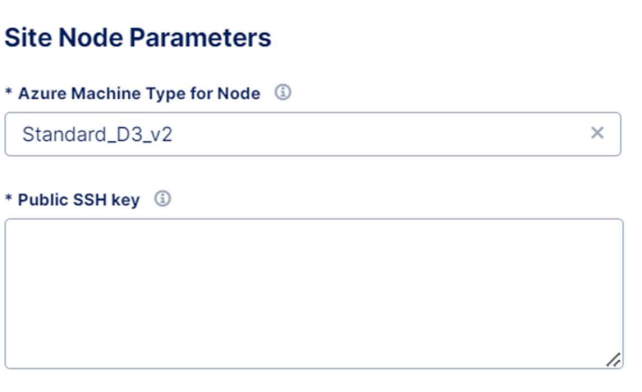This screenshot has height=392, width=642.
Task: Click the resize grip of SSH key textarea
Action: coord(613,360)
